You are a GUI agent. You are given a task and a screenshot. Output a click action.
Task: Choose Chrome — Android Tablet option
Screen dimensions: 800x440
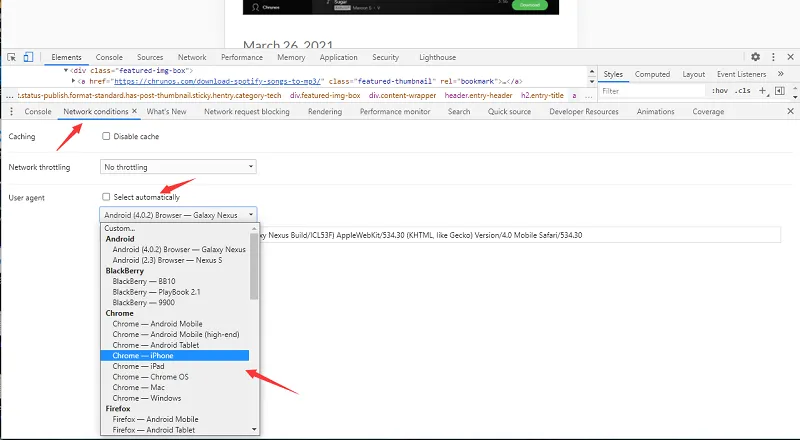(175, 345)
